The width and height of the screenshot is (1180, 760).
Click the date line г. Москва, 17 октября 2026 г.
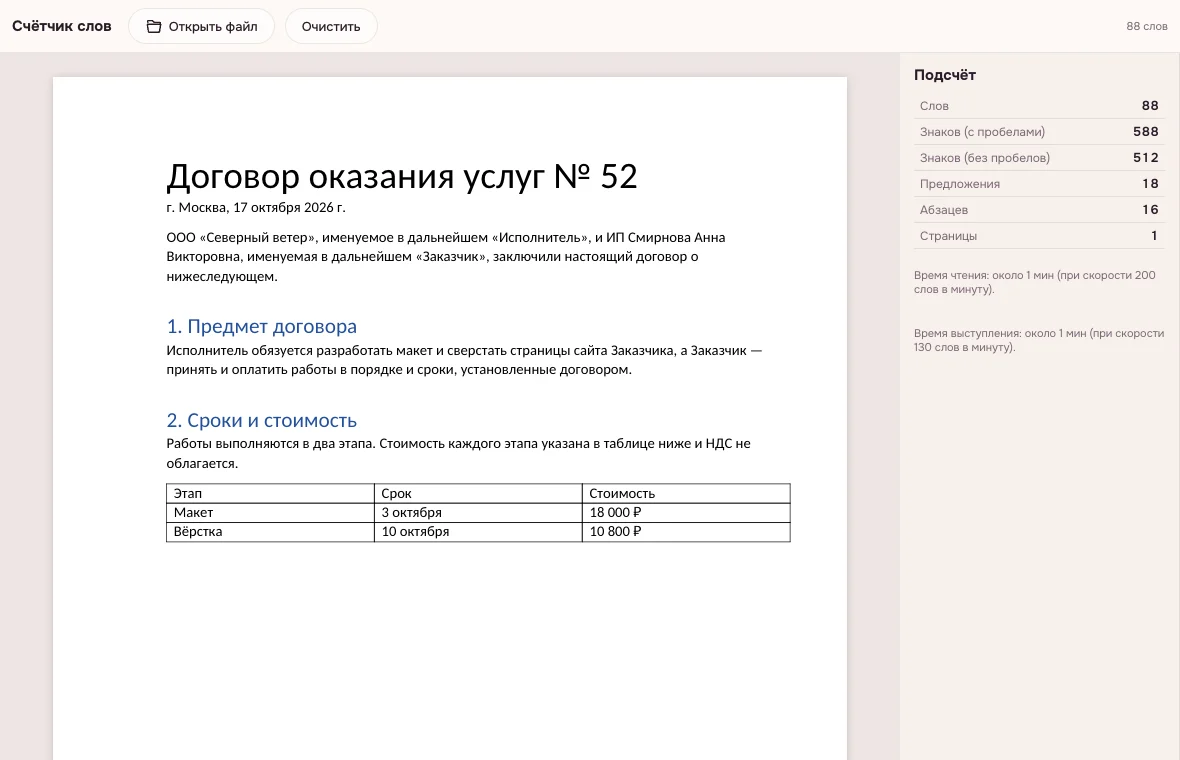pyautogui.click(x=256, y=208)
